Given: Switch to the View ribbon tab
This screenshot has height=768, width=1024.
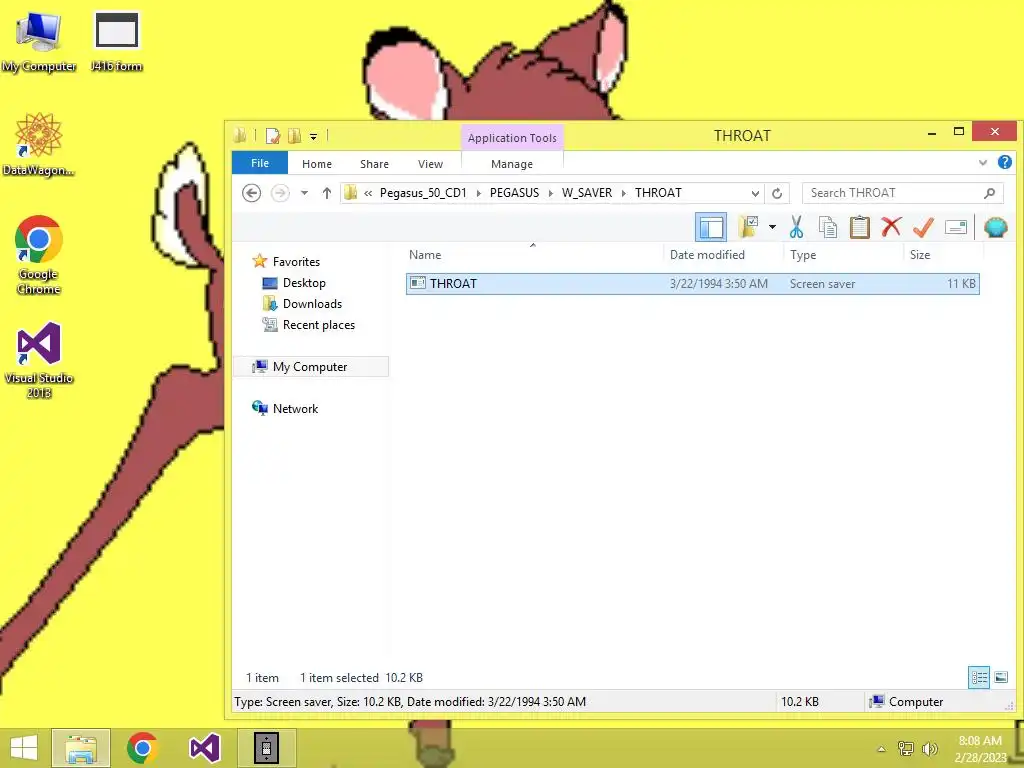Looking at the screenshot, I should point(430,164).
